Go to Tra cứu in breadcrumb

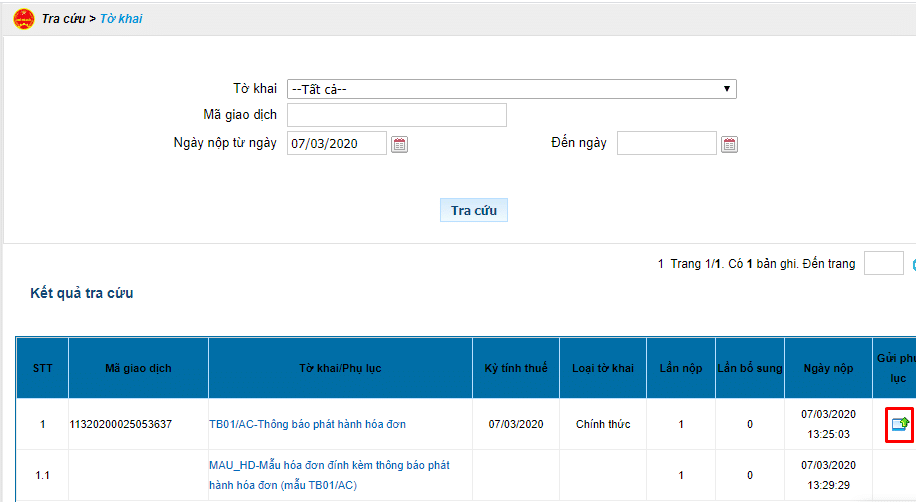tap(63, 19)
